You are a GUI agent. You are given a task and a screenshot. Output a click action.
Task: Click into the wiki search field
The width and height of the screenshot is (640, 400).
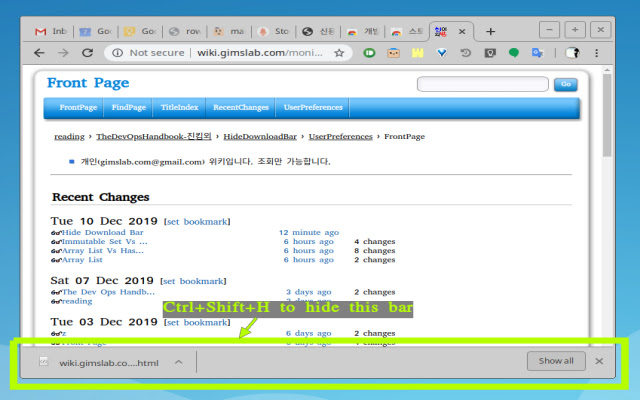482,84
